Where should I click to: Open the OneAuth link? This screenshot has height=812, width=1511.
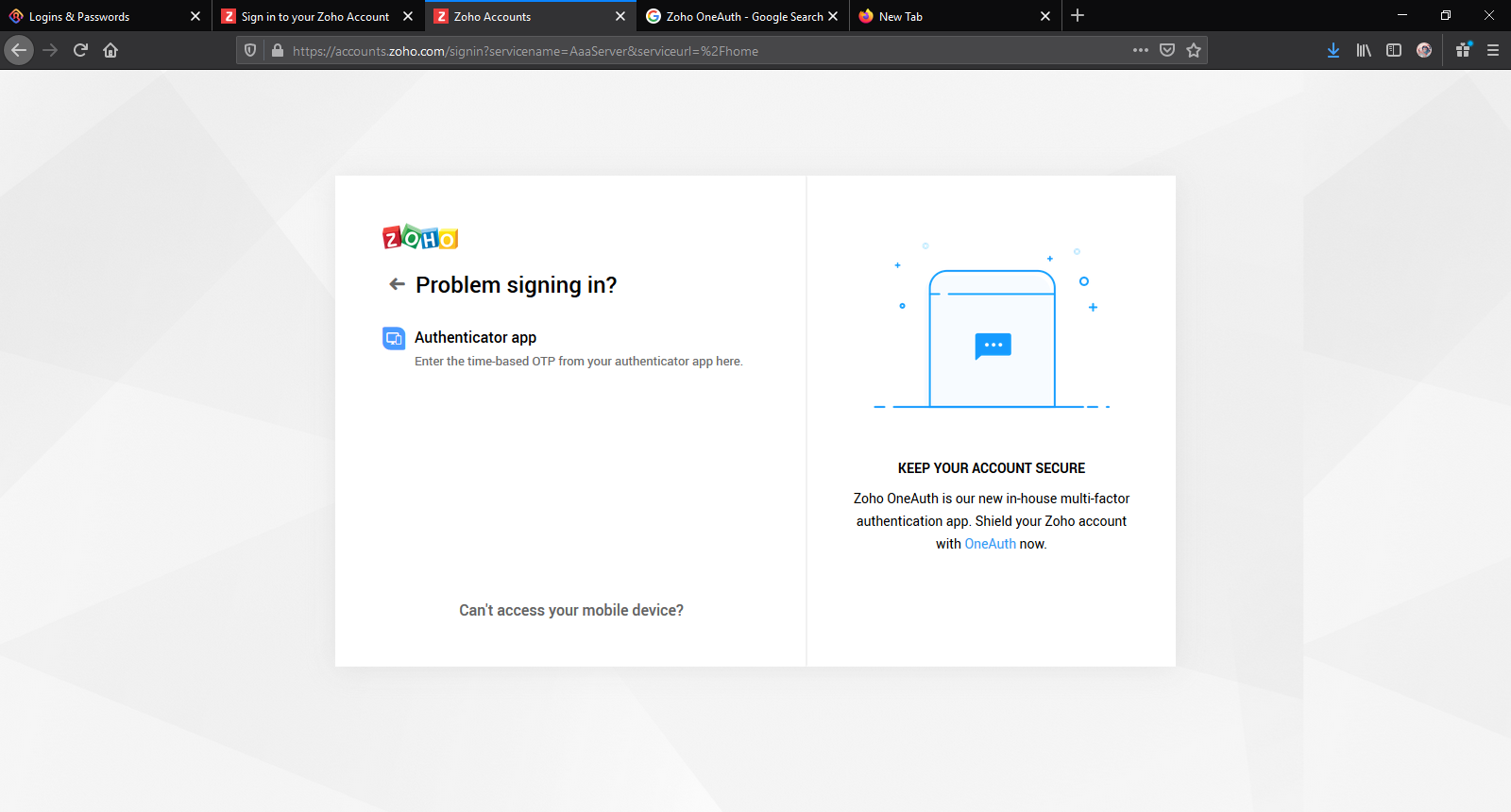click(x=990, y=544)
